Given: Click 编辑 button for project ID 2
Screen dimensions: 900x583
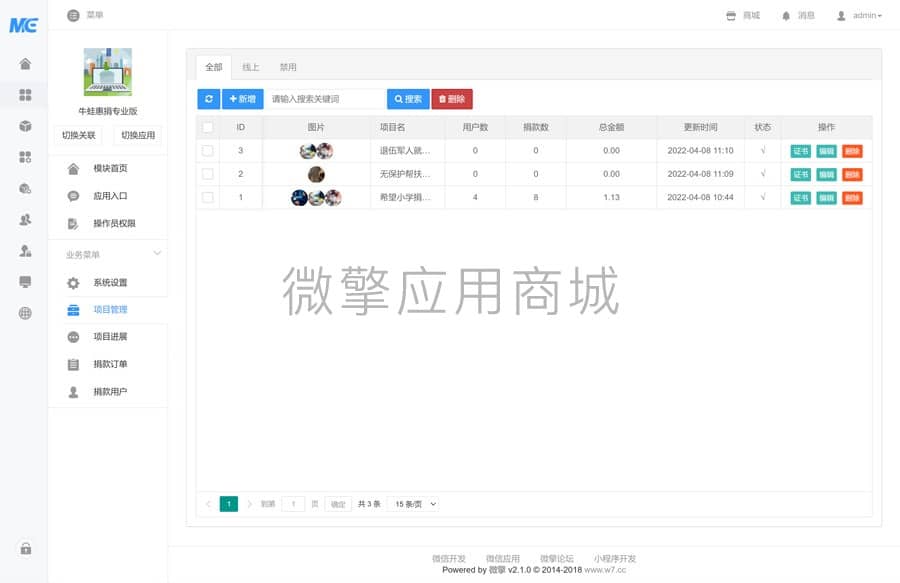Looking at the screenshot, I should coord(827,174).
